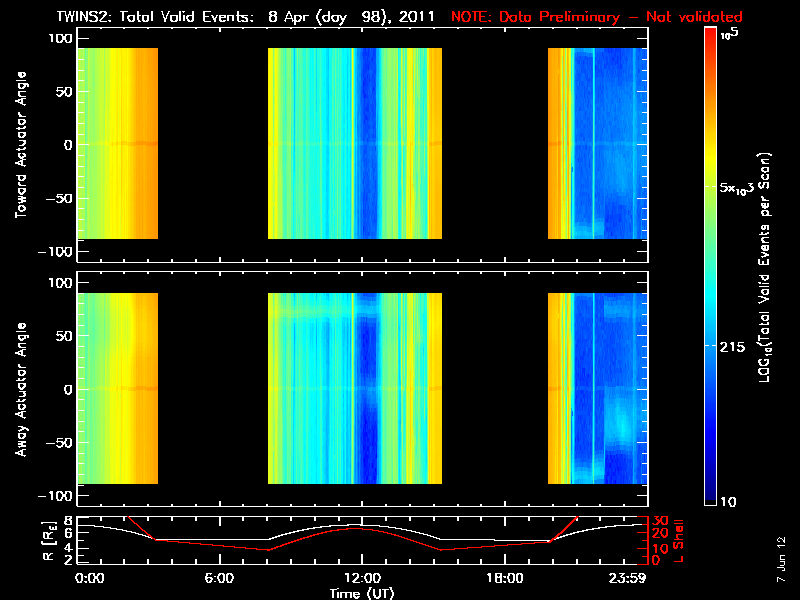Click the colorbar label 'LOG10(Total Valid Events per Scan)'
Image resolution: width=800 pixels, height=600 pixels.
click(765, 267)
